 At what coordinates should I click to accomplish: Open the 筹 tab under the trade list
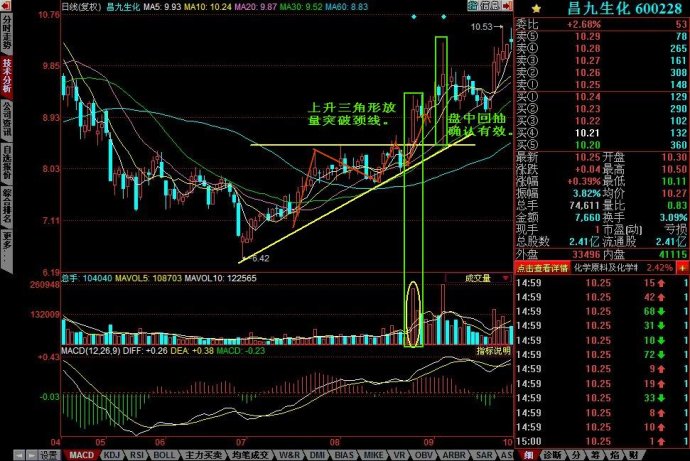tap(595, 455)
